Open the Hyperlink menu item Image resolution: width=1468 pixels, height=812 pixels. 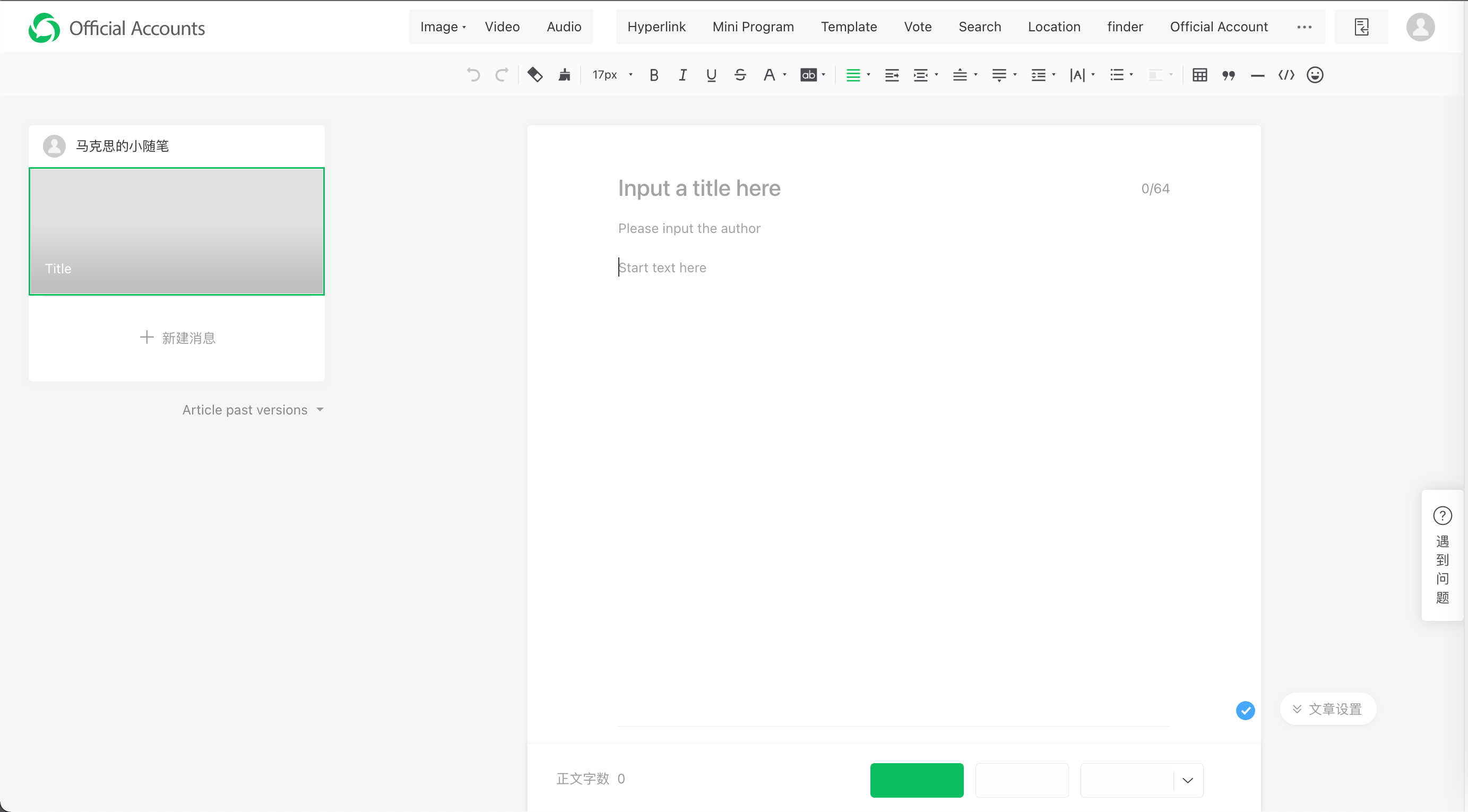point(656,27)
